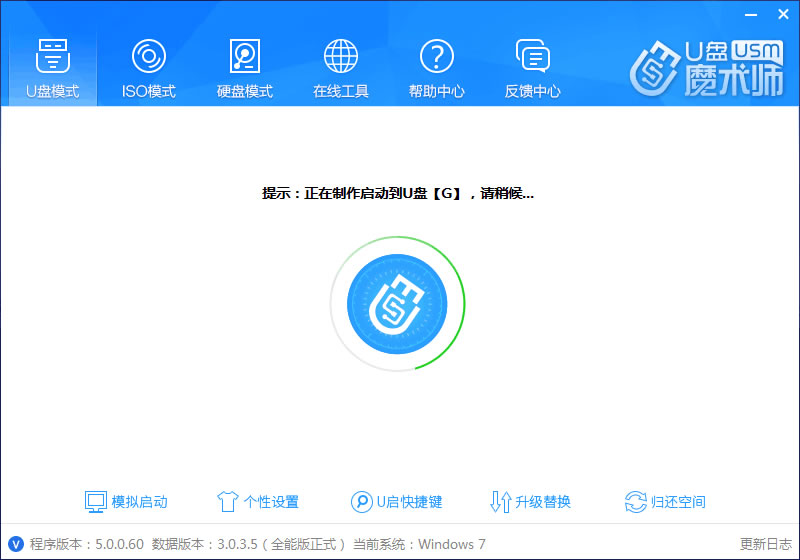Click the blue V badge in status bar

tap(14, 544)
